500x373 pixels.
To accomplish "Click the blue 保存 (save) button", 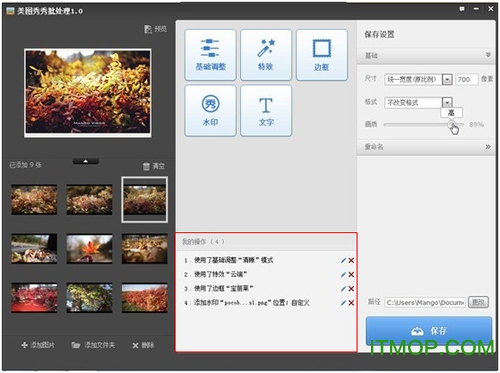I will [x=429, y=331].
